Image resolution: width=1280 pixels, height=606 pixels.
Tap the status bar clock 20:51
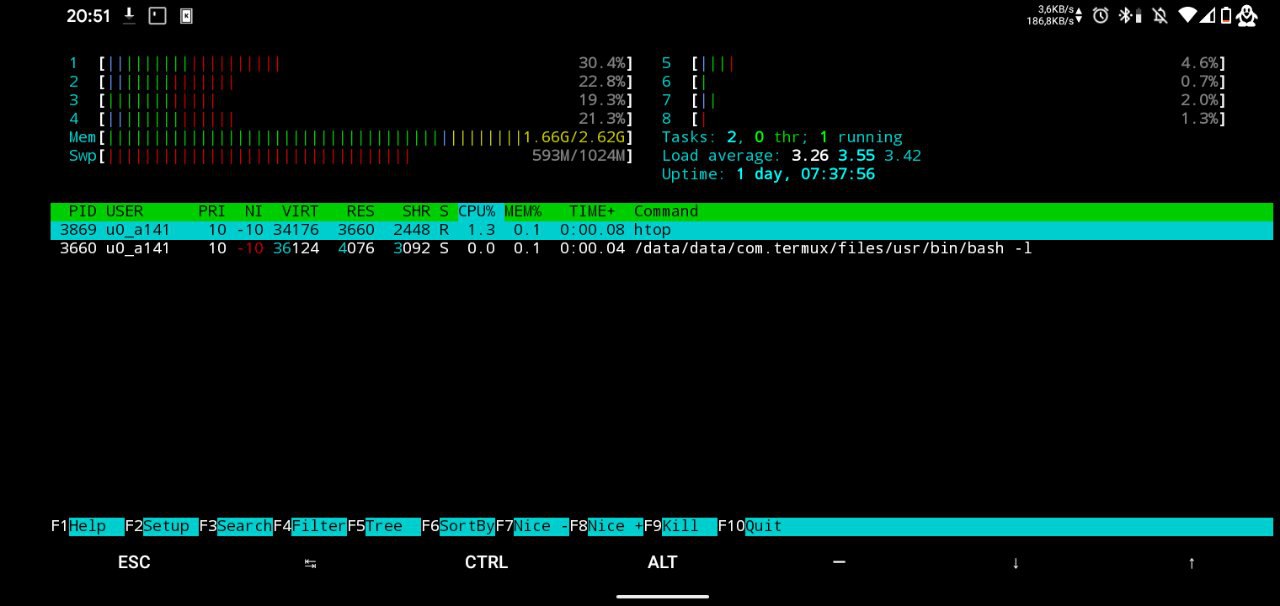coord(88,16)
